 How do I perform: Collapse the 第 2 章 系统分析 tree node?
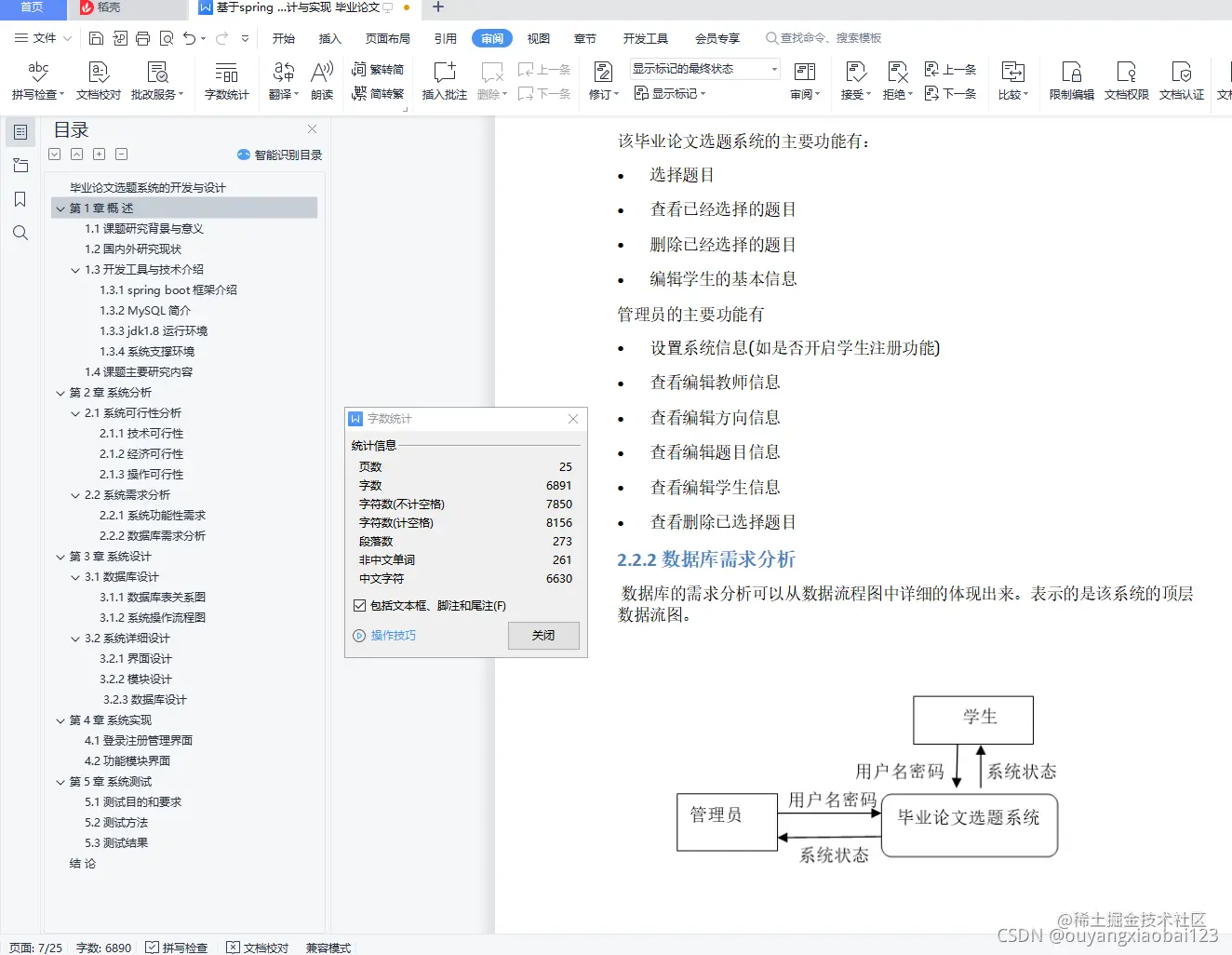click(x=60, y=392)
